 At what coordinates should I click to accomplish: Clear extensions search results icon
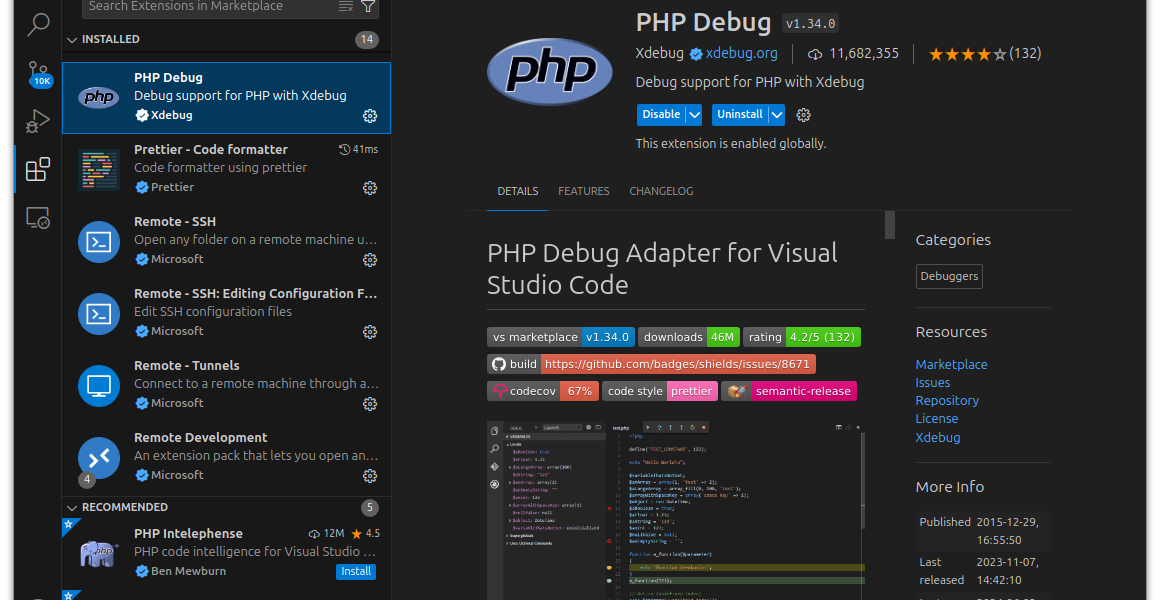pos(345,6)
